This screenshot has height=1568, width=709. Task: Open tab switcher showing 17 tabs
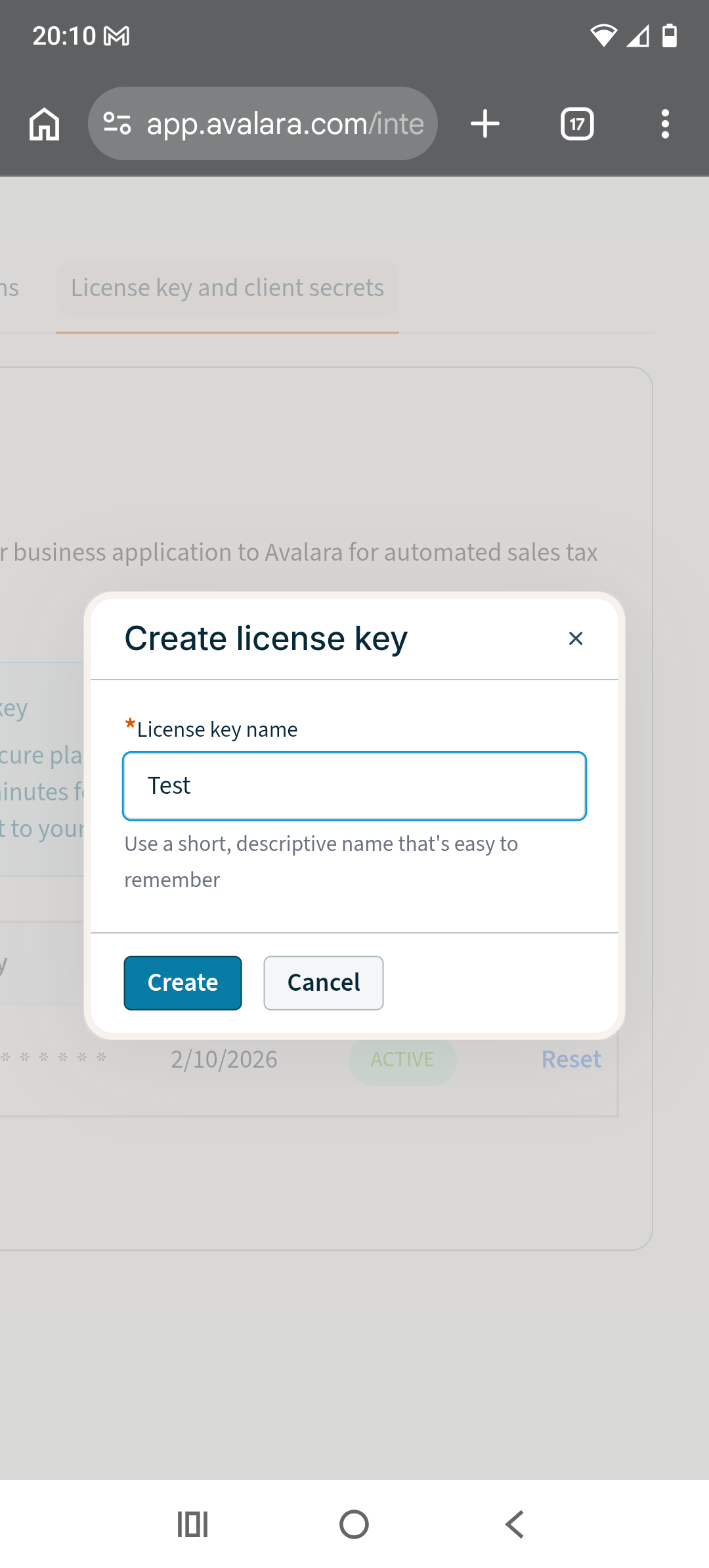(x=577, y=124)
